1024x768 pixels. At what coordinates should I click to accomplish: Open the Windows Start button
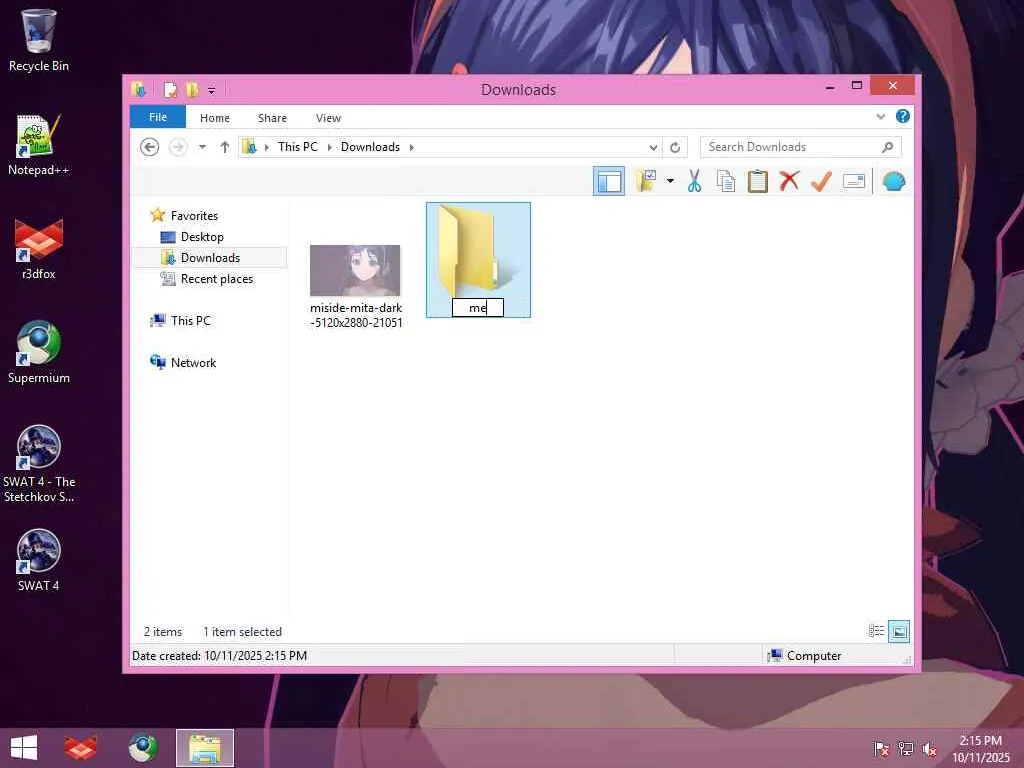click(24, 748)
